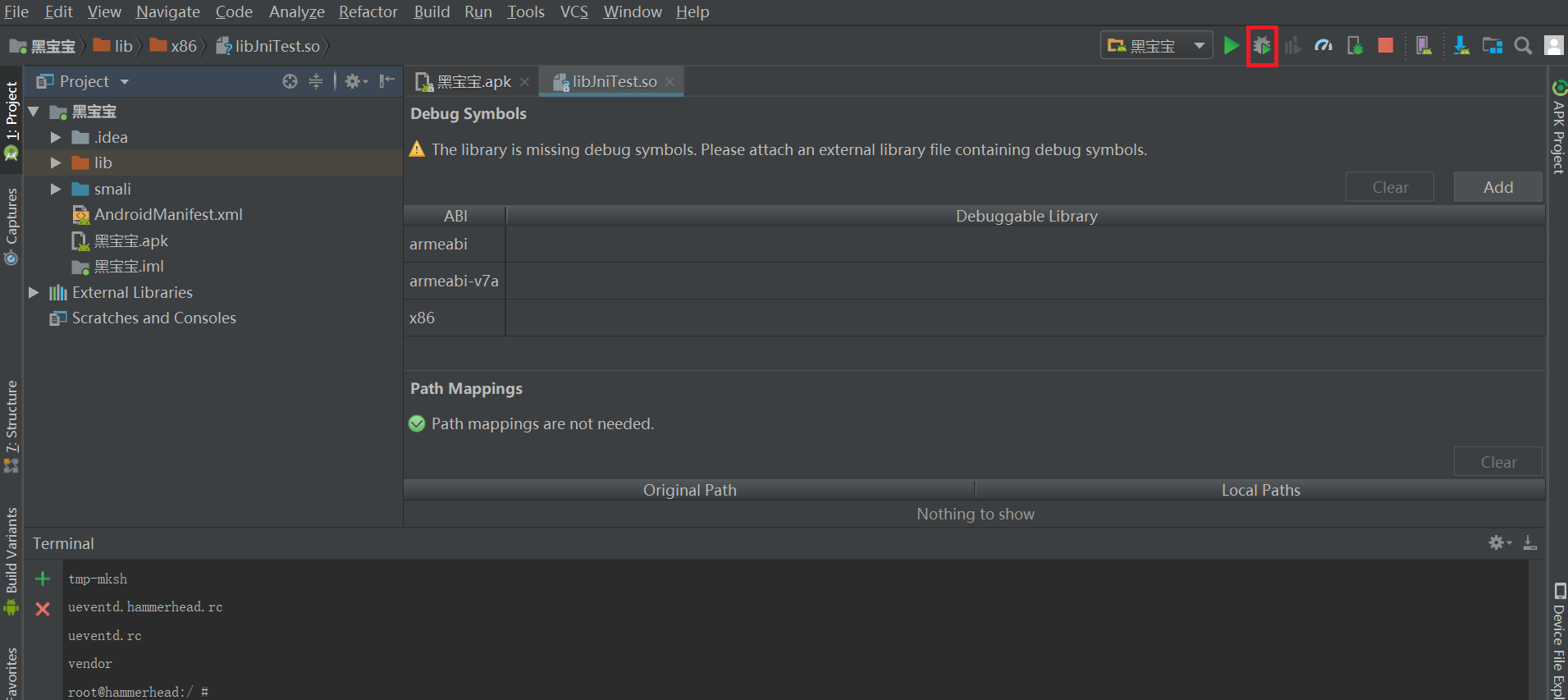
Task: Click Clear button under Path Mappings
Action: (1498, 462)
